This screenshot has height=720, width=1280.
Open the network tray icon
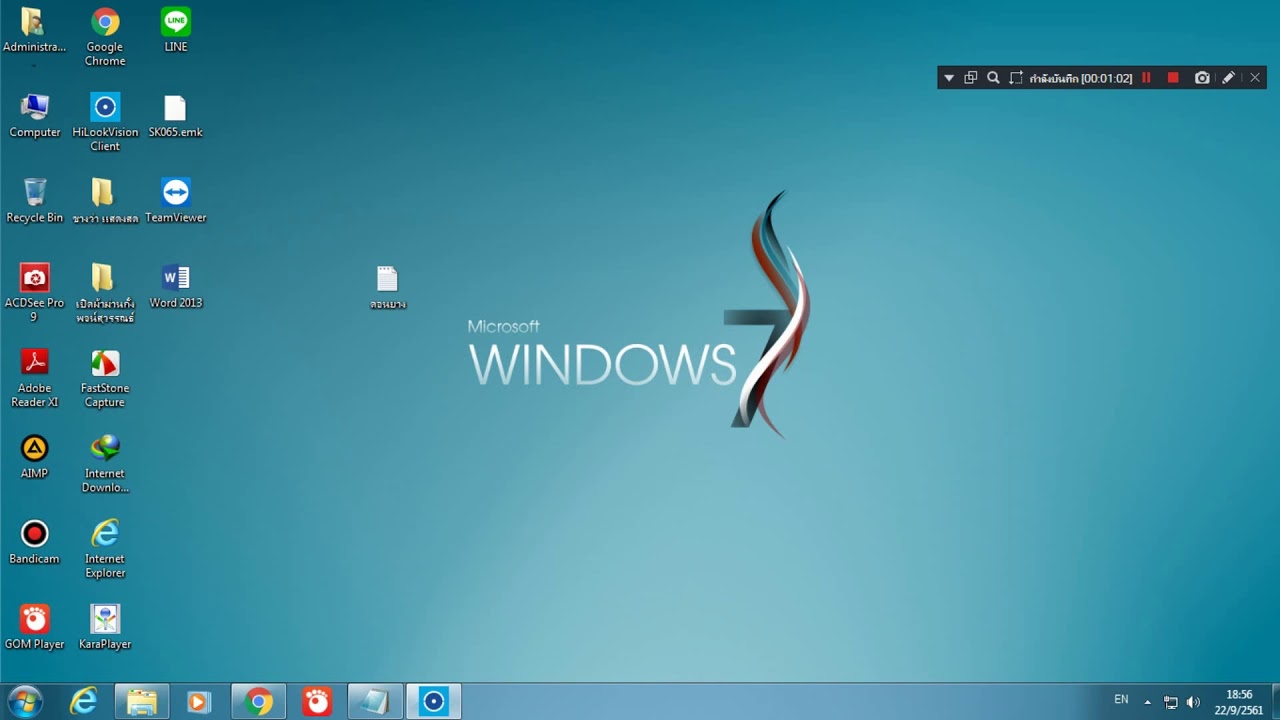[x=1171, y=702]
